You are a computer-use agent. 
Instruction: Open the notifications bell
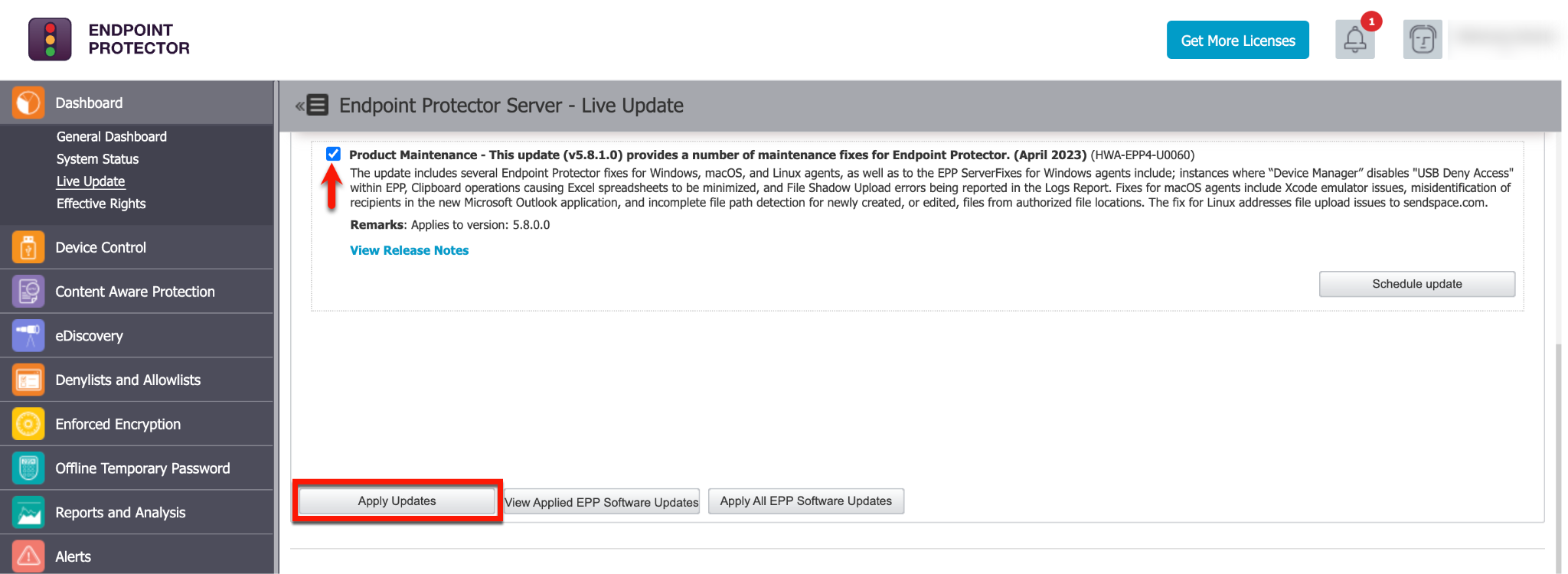pos(1354,40)
